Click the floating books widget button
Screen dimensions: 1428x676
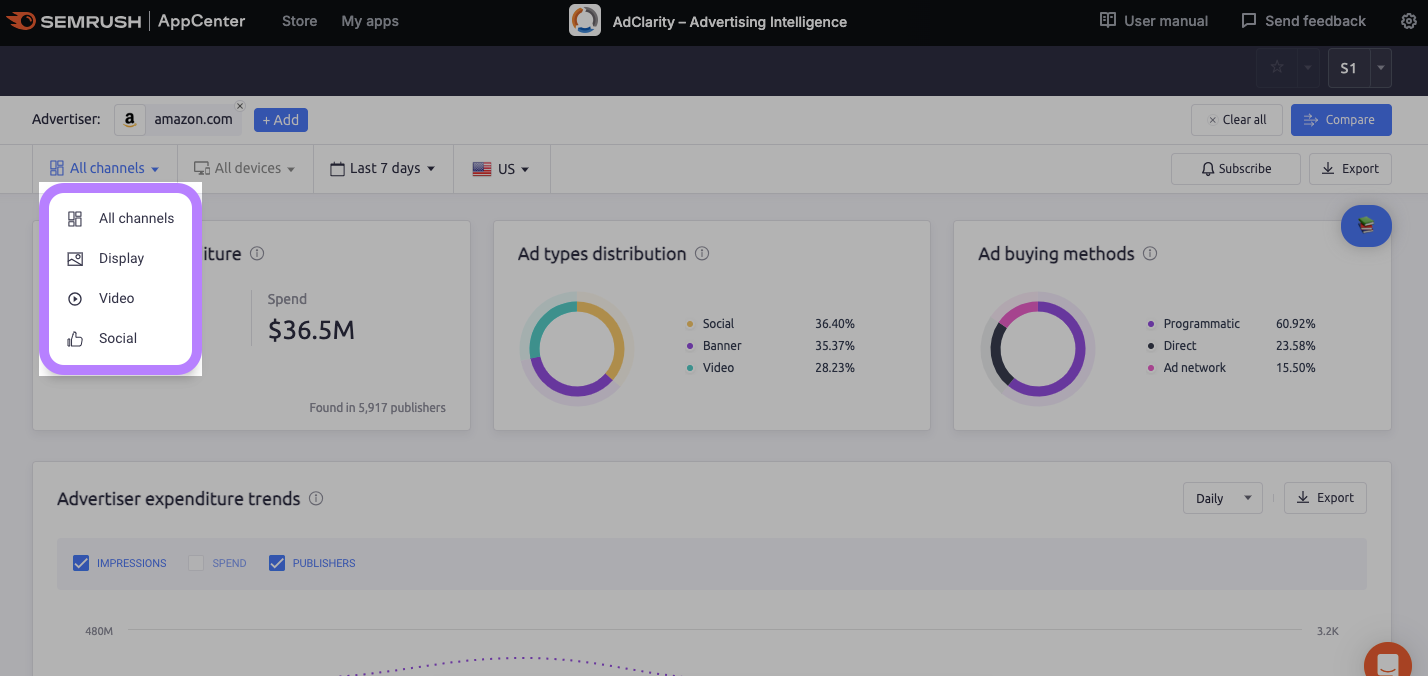point(1366,226)
